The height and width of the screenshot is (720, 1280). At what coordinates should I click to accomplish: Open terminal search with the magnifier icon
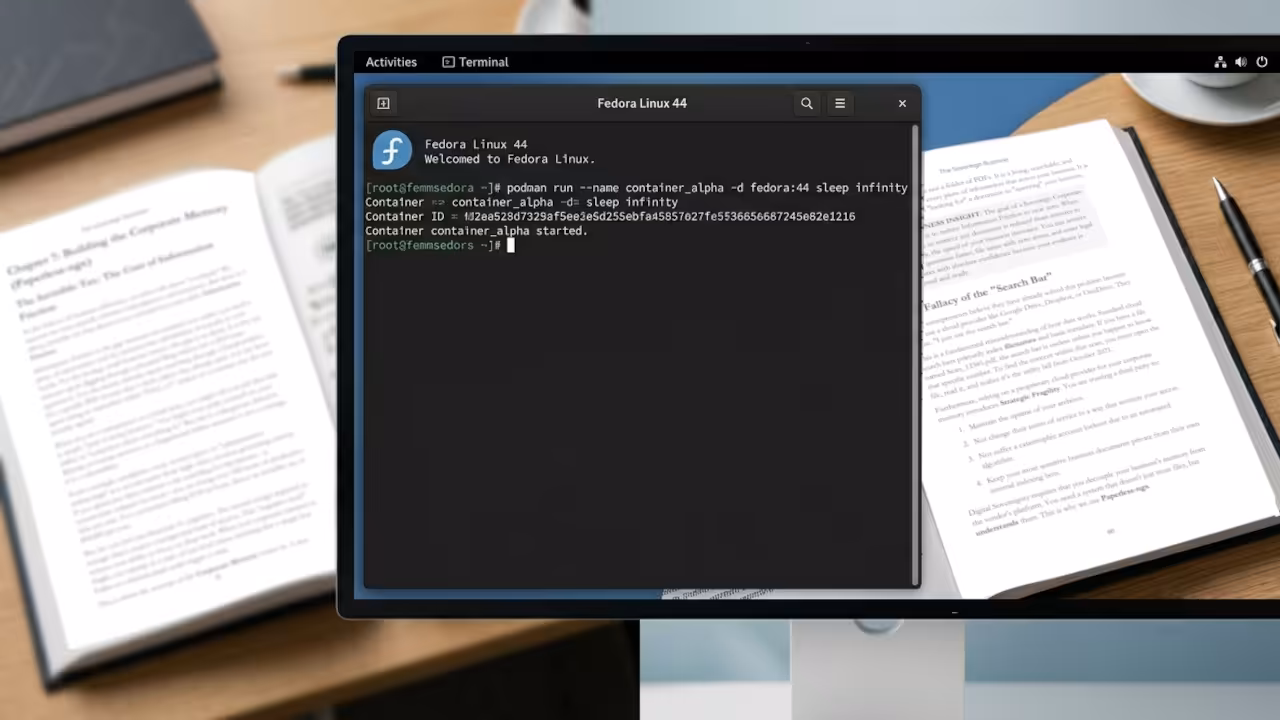click(x=807, y=103)
